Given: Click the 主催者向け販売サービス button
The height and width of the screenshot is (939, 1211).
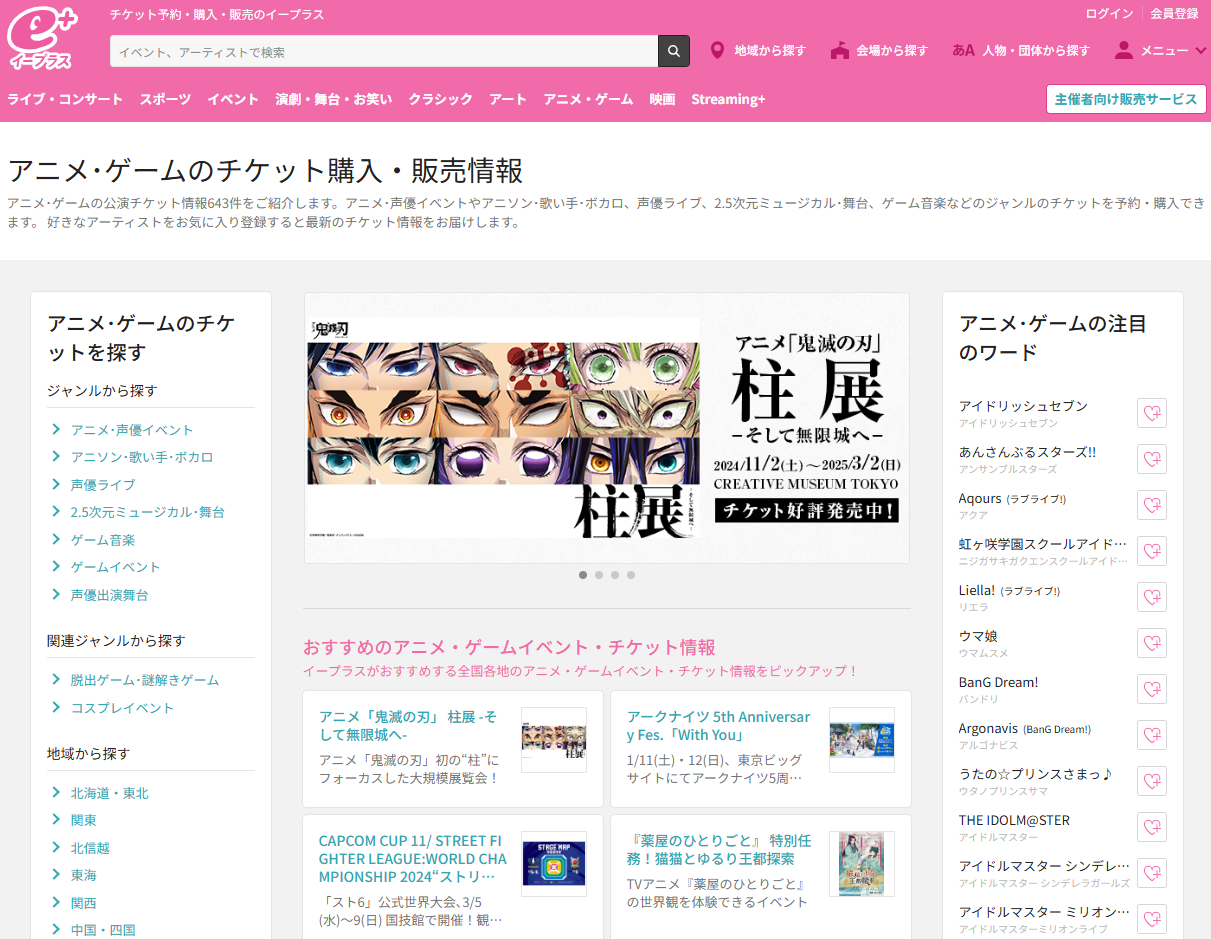Looking at the screenshot, I should pyautogui.click(x=1126, y=99).
